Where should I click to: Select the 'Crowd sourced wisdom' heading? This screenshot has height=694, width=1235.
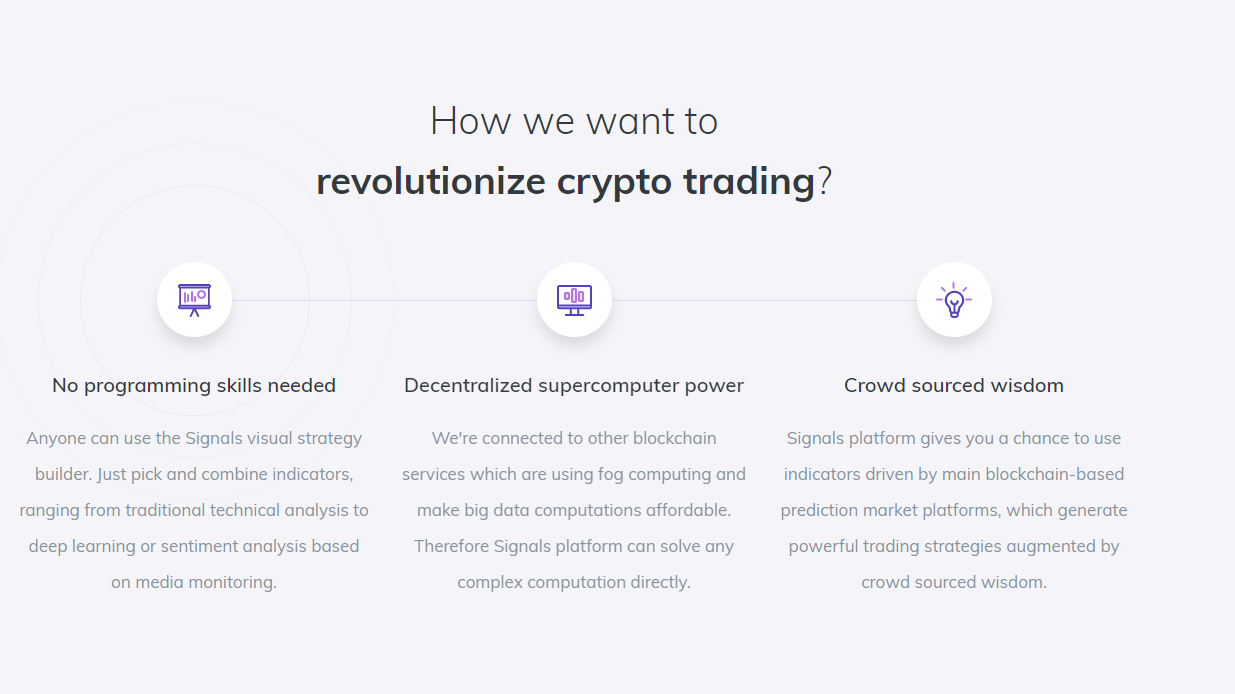click(x=954, y=385)
